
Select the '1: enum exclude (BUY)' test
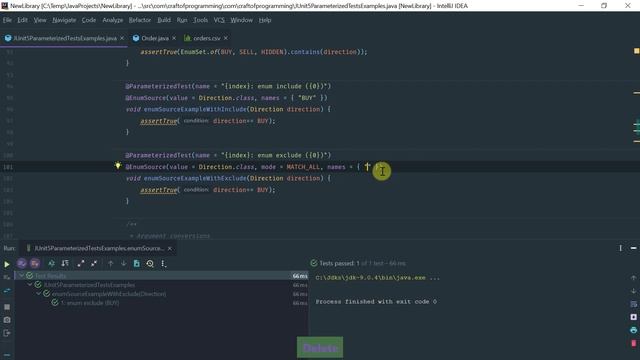(x=90, y=303)
